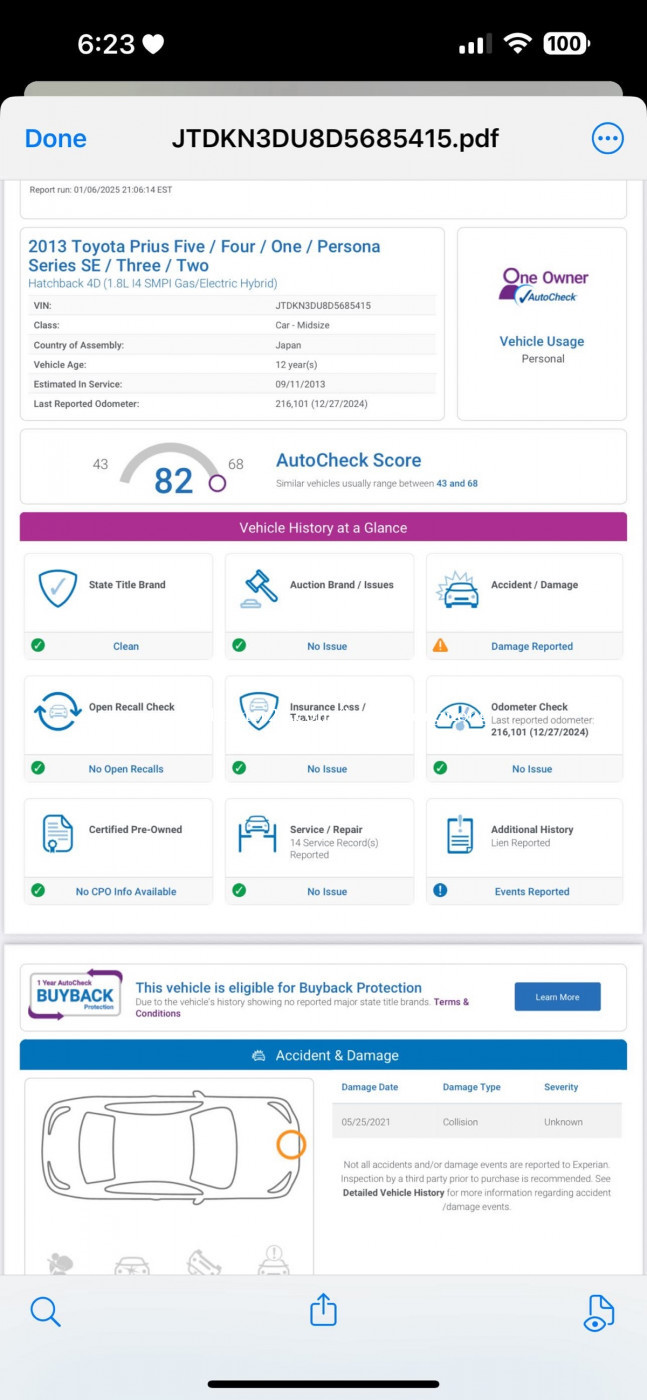Click green check beside No CPO Info
647x1400 pixels.
click(x=38, y=890)
